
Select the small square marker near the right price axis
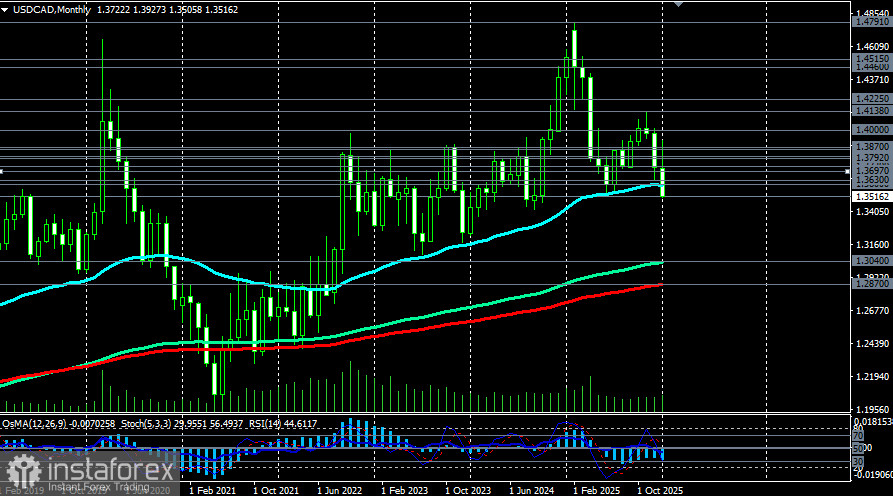[847, 171]
